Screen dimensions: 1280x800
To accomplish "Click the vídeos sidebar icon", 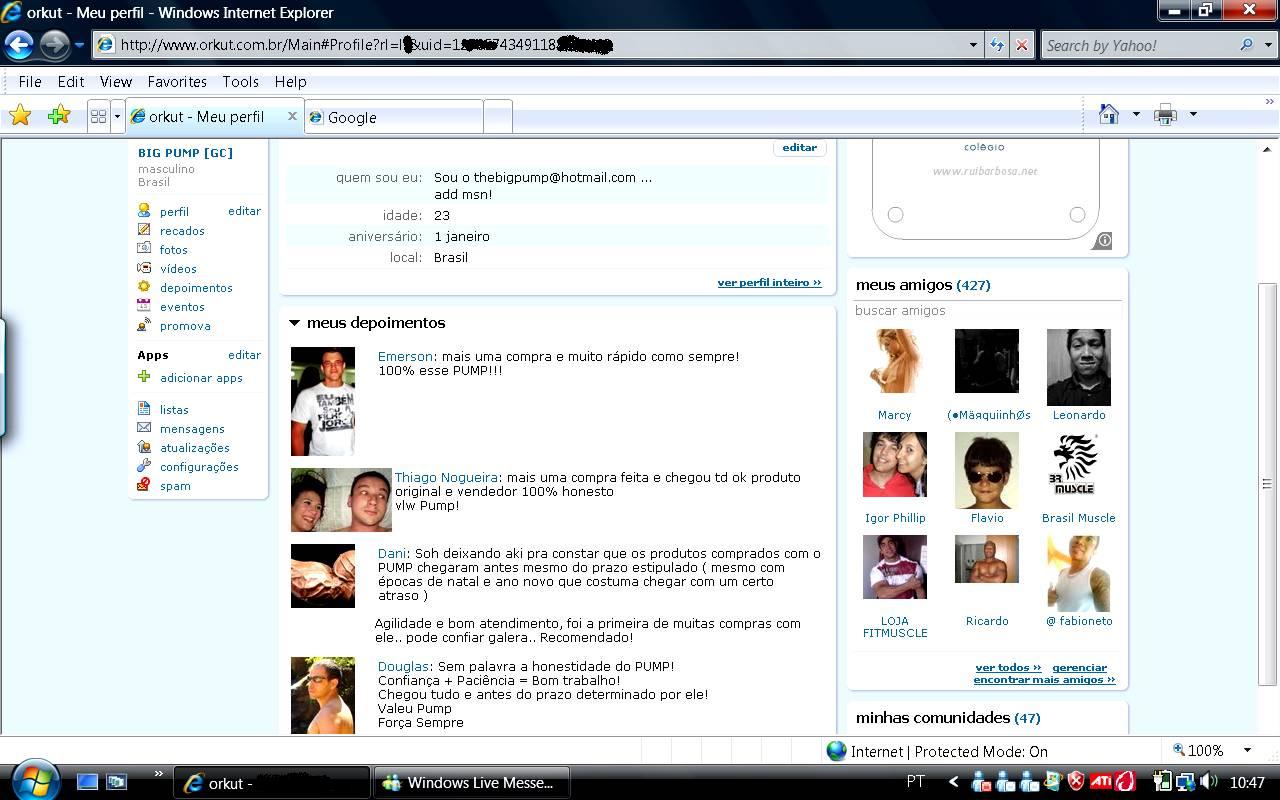I will pos(144,268).
